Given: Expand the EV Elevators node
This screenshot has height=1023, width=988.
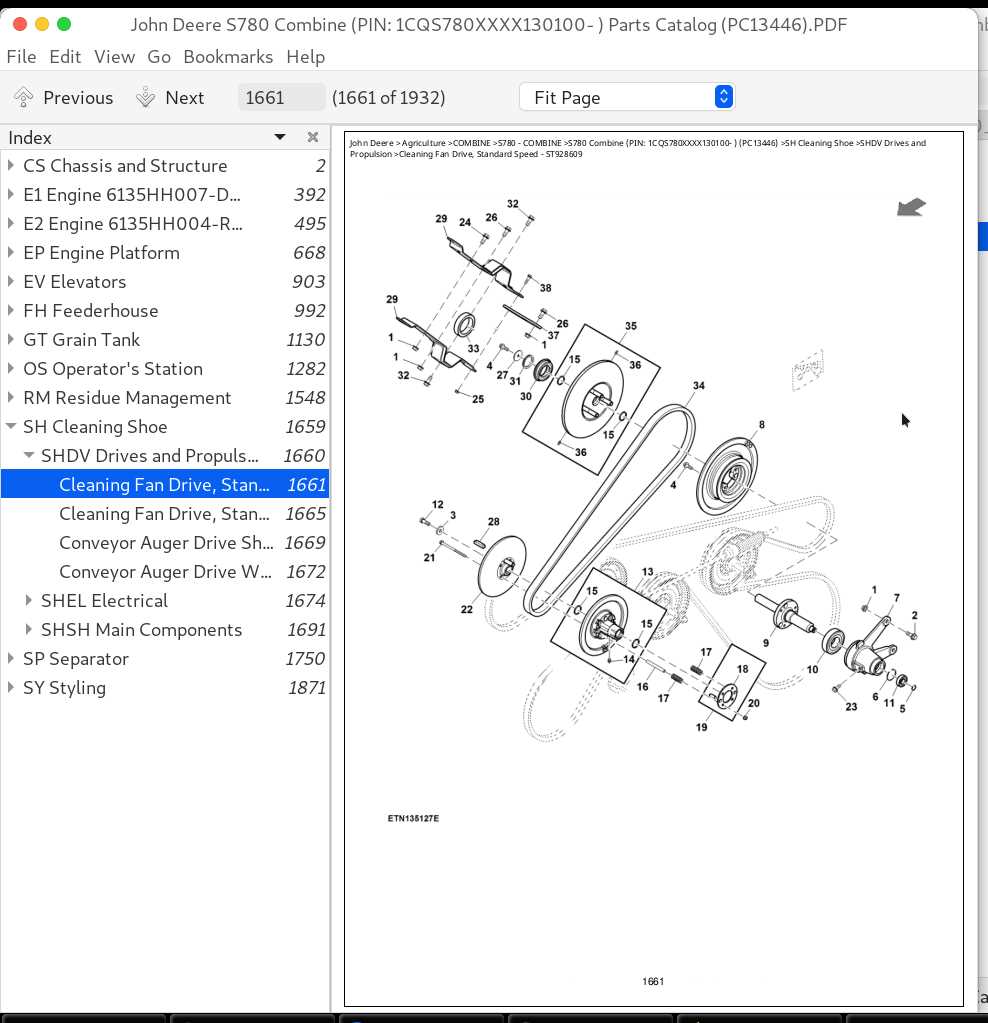Looking at the screenshot, I should (x=10, y=281).
